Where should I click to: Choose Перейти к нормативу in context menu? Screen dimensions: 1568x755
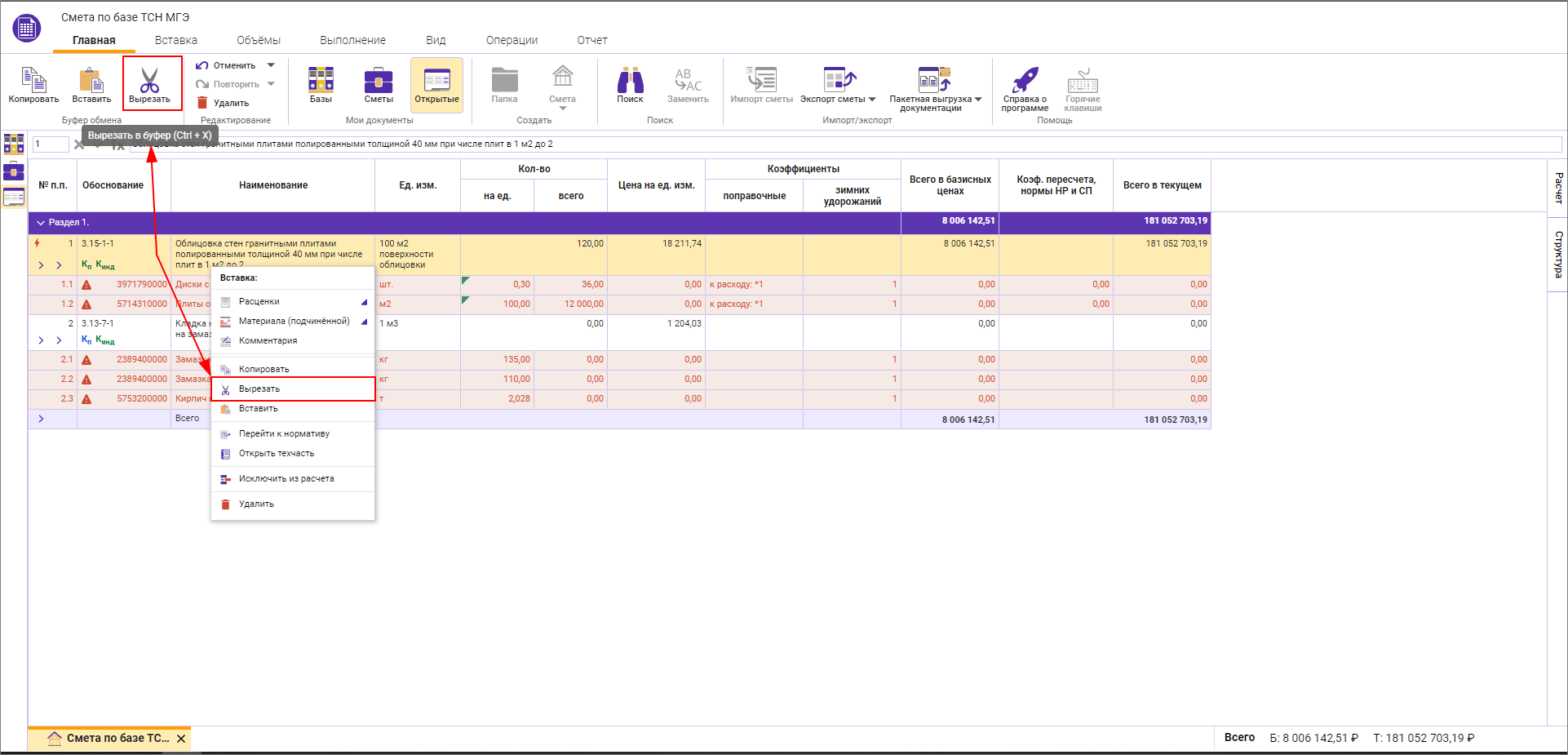(293, 434)
